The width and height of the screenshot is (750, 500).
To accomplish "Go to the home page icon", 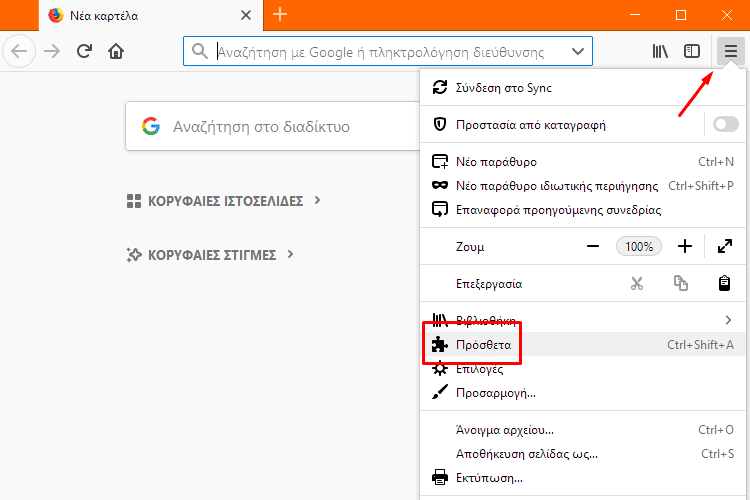I will [x=116, y=51].
